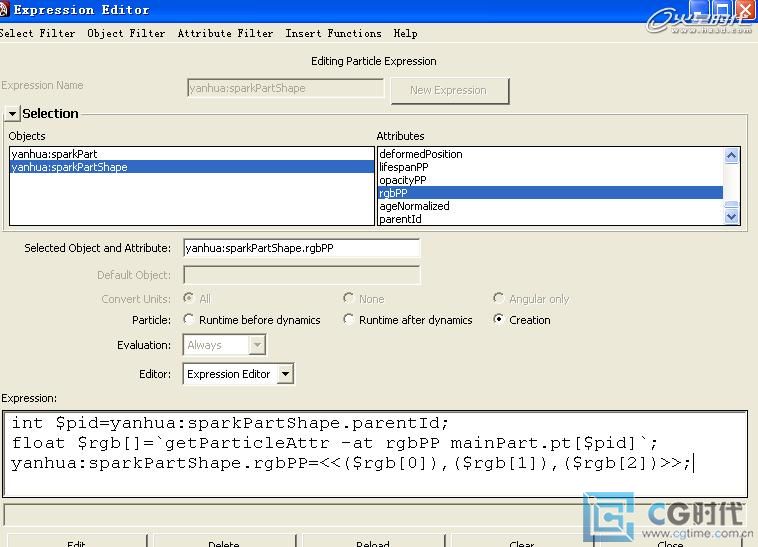Select Runtime before dynamics option
Screen dimensions: 758x547
coord(189,319)
